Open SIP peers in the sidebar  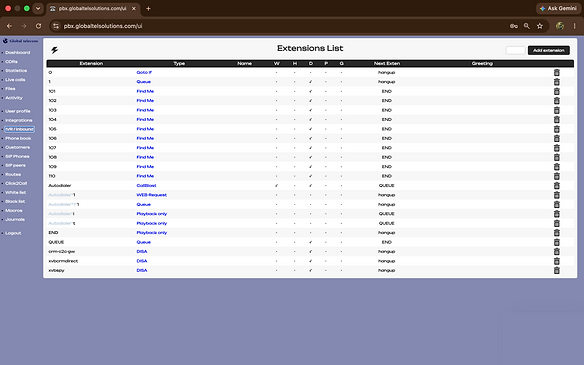[x=15, y=165]
